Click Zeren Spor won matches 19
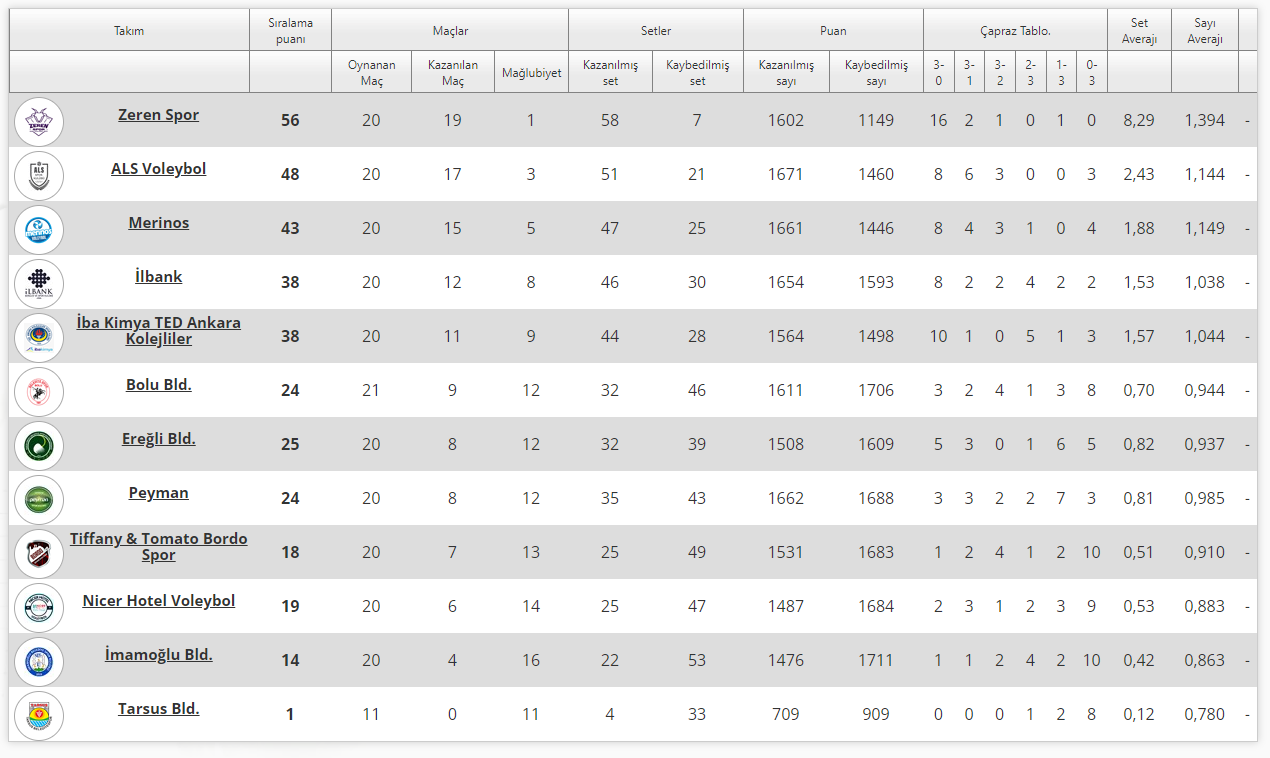The height and width of the screenshot is (758, 1270). [453, 120]
